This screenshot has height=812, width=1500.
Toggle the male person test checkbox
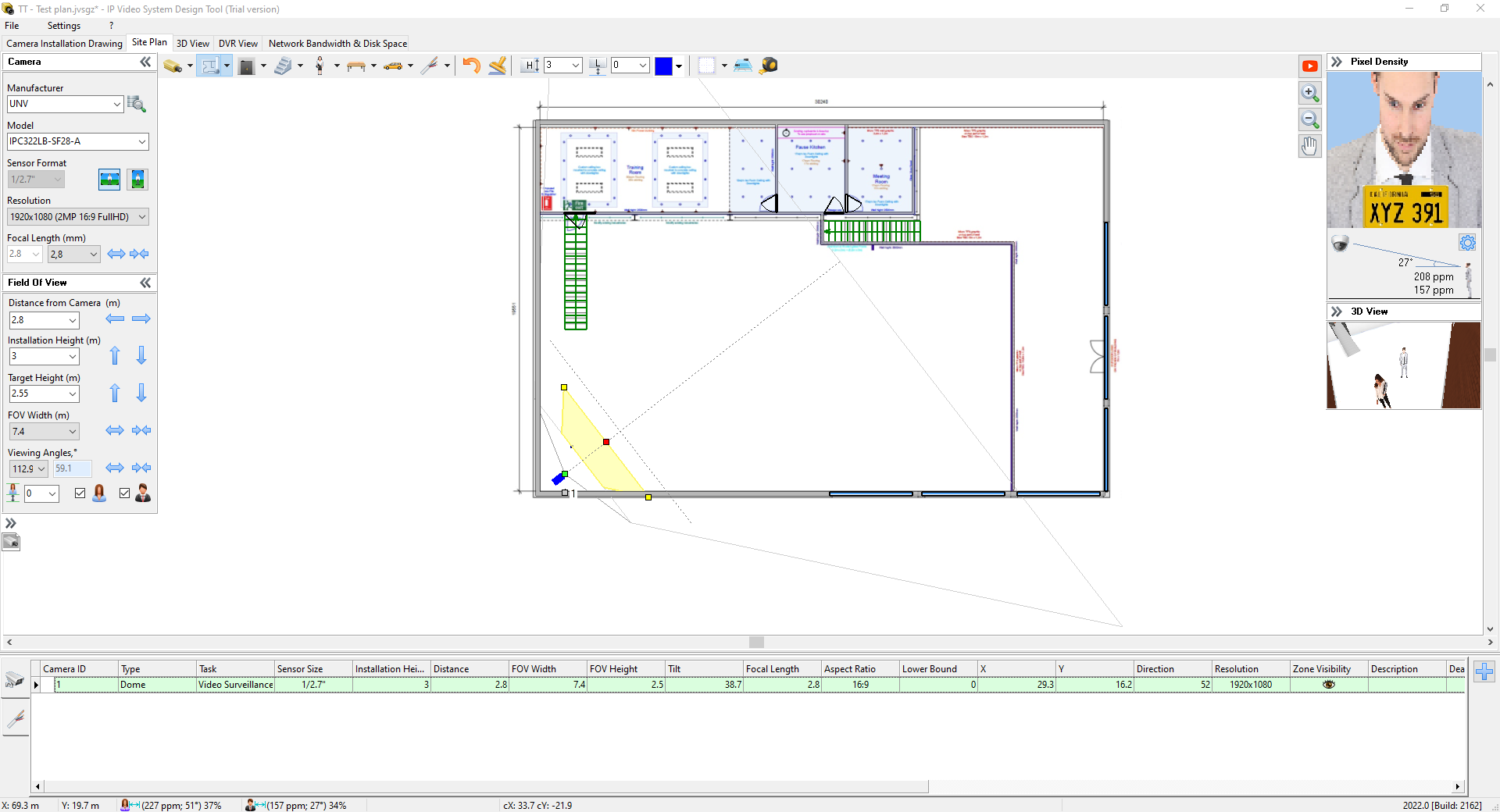pos(124,493)
